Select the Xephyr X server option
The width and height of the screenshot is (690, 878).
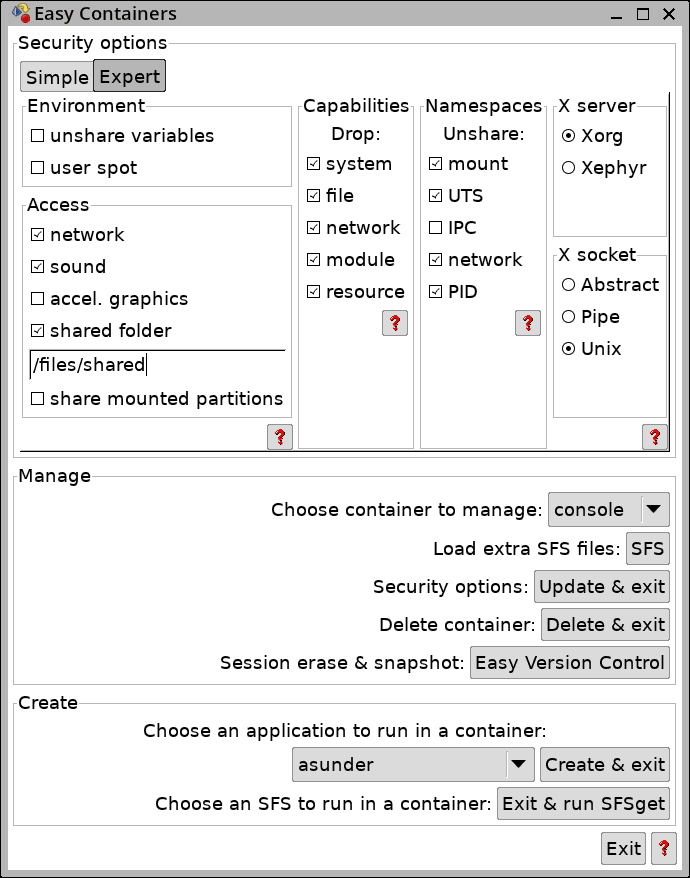568,167
